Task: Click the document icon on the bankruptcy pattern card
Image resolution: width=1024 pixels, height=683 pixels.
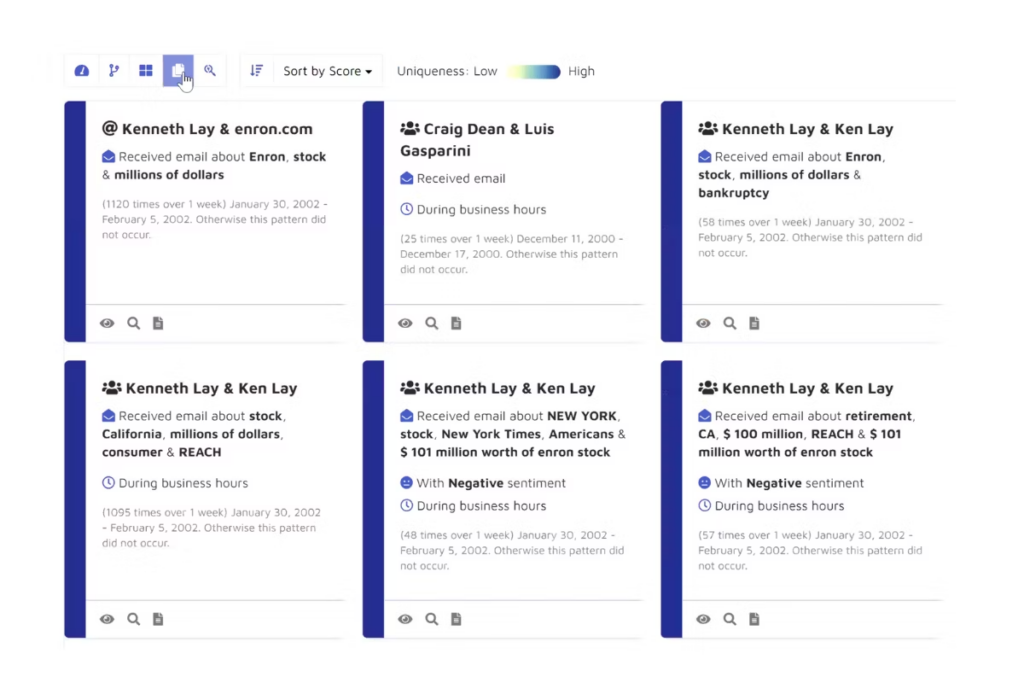Action: pos(753,322)
